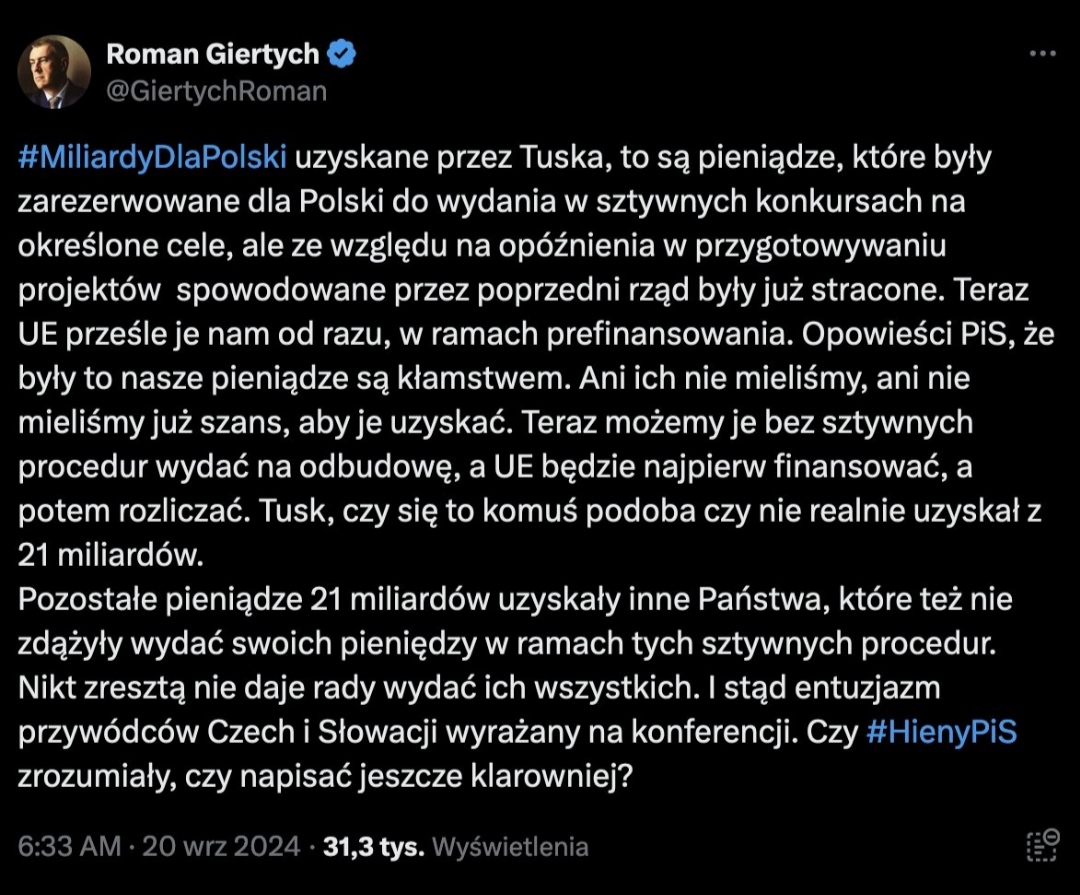
Task: Click the standalone line '21 miliardów.'
Action: click(x=99, y=554)
